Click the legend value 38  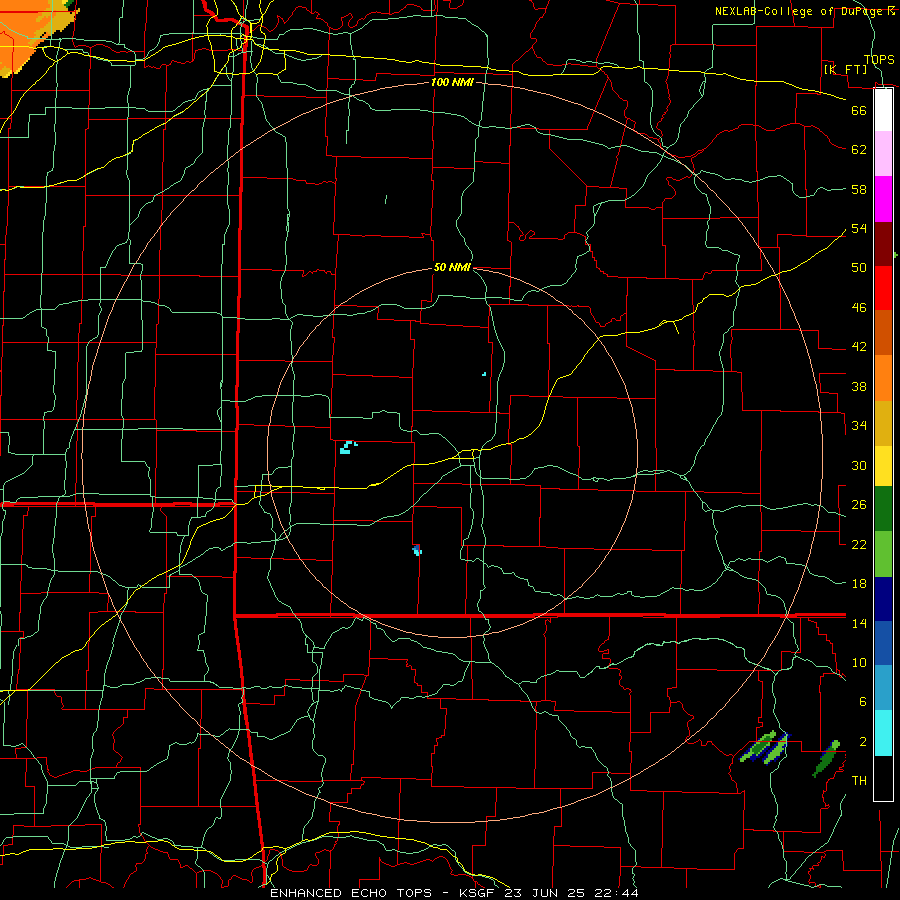point(859,386)
